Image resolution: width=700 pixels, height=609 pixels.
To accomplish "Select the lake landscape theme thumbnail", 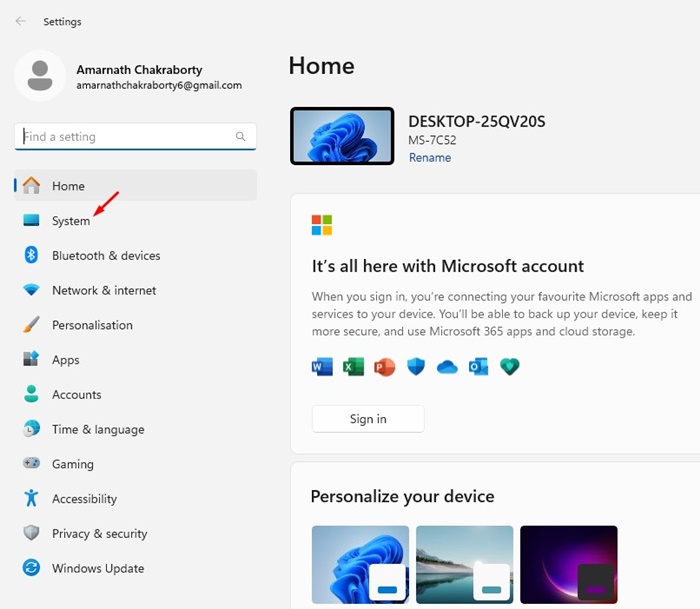I will 465,564.
